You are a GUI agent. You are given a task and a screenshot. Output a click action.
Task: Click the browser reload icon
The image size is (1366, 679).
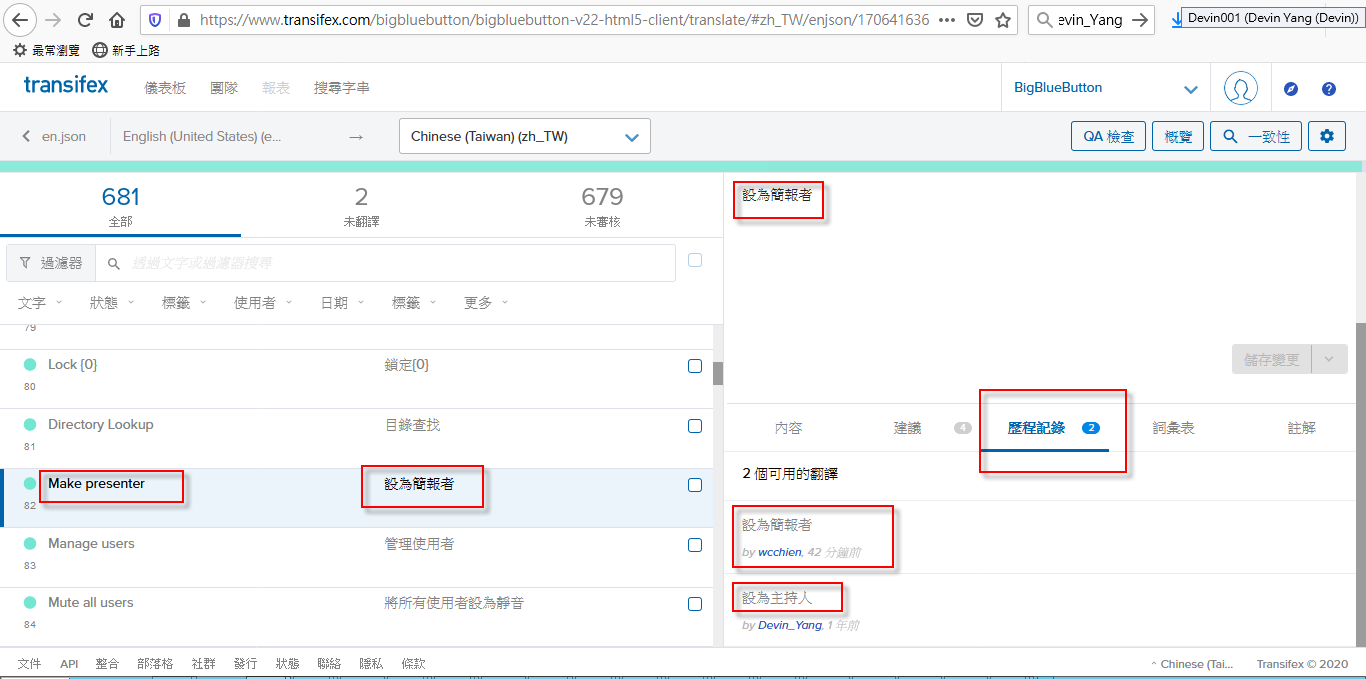click(x=85, y=20)
